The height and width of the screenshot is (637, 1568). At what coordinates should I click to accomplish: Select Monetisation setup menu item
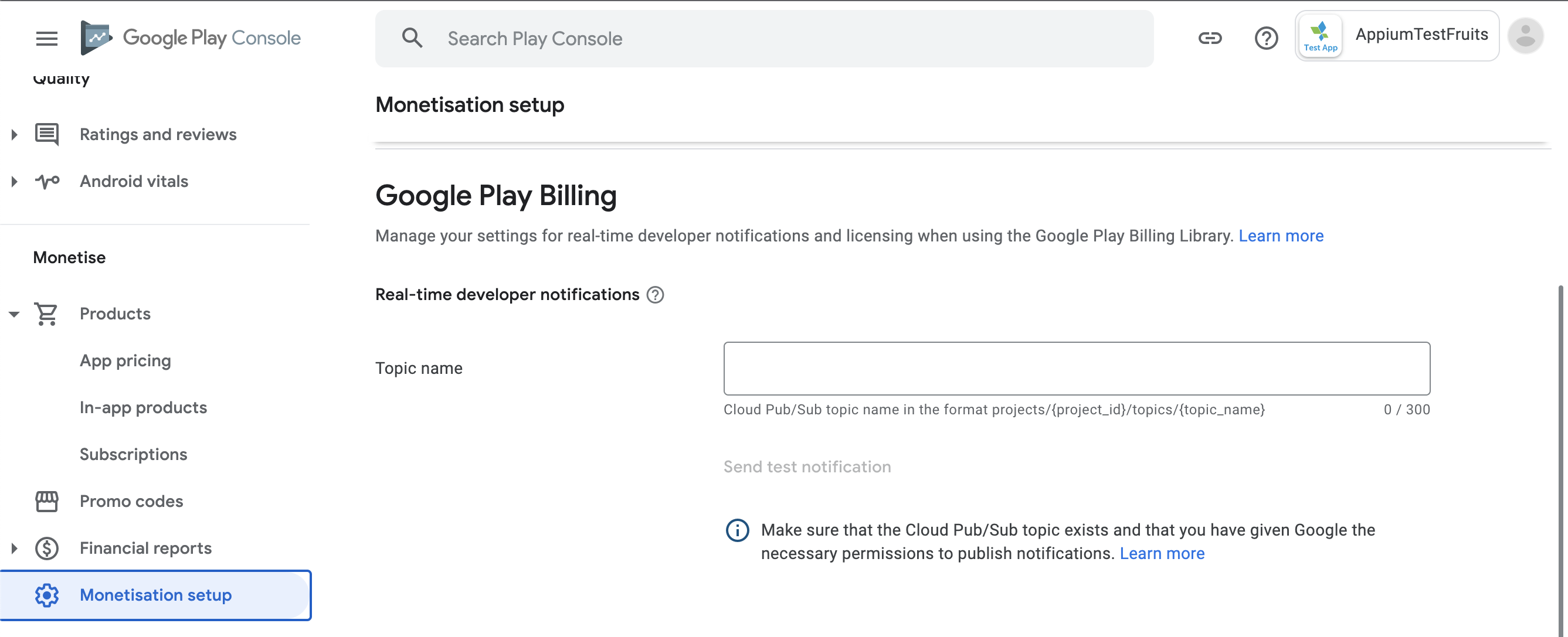[x=155, y=595]
